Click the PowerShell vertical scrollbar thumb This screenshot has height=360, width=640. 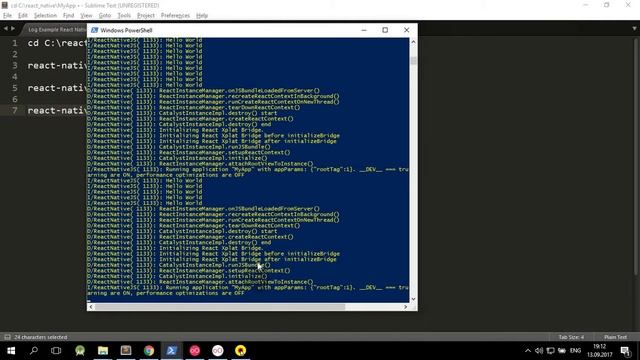click(x=413, y=60)
